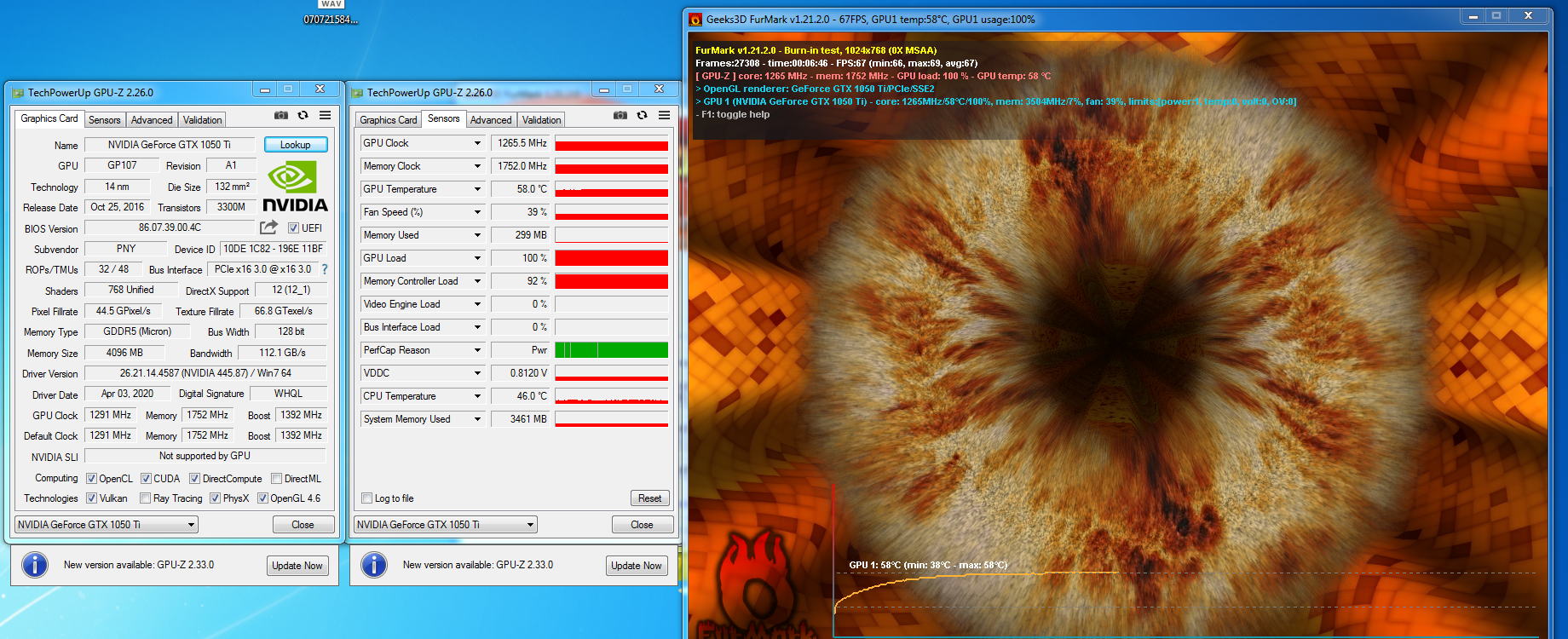Open the GPU Clock sensor dropdown

(x=477, y=143)
